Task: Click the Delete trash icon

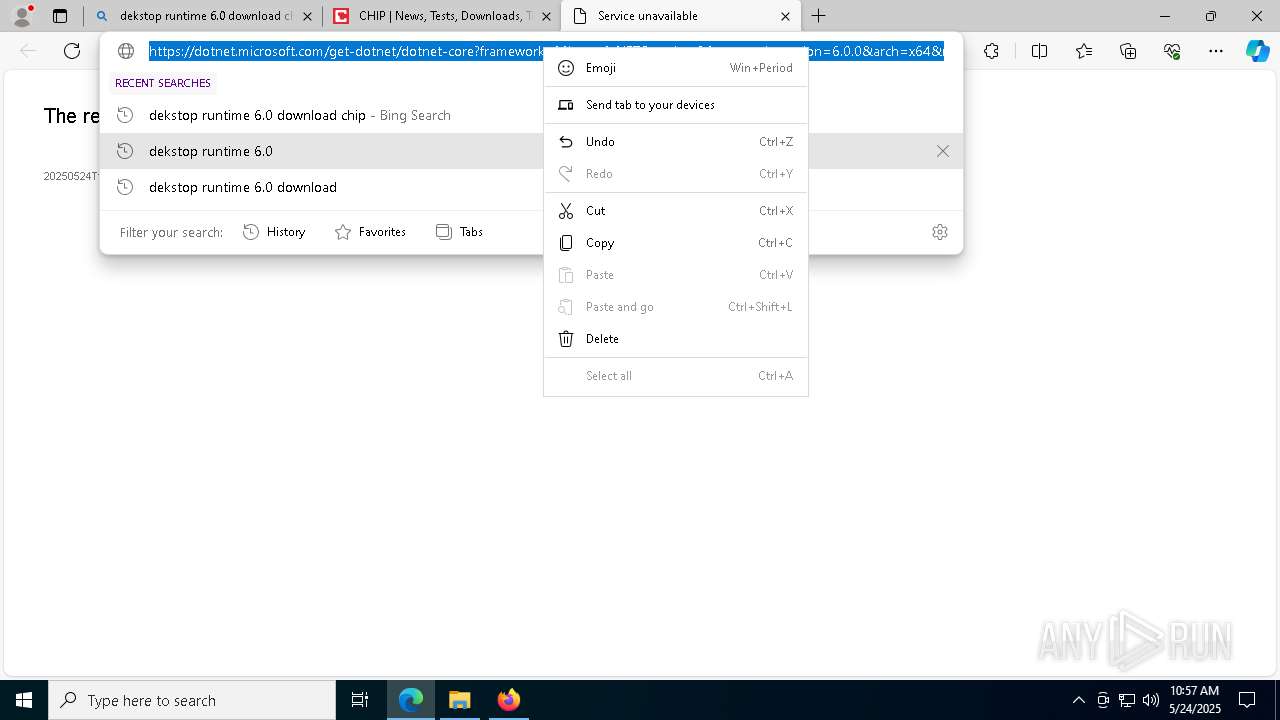Action: 566,339
